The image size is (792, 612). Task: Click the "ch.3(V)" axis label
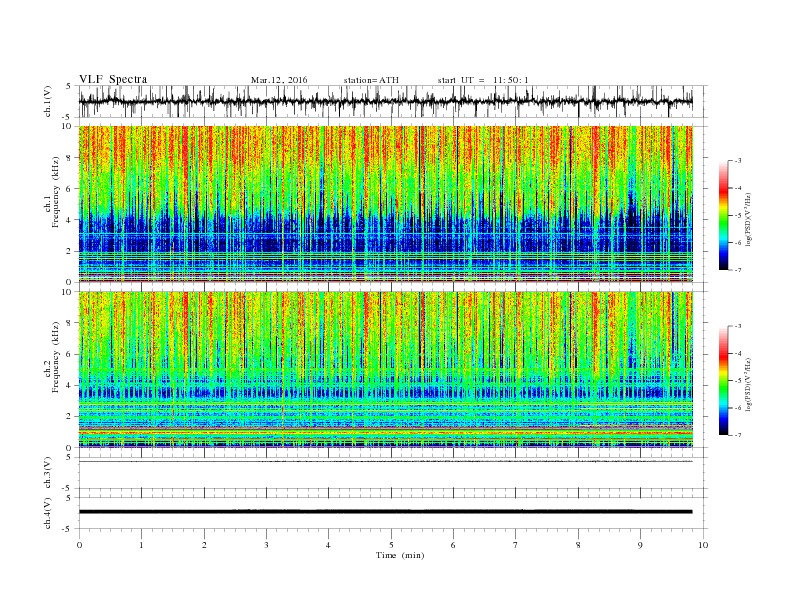(x=48, y=473)
